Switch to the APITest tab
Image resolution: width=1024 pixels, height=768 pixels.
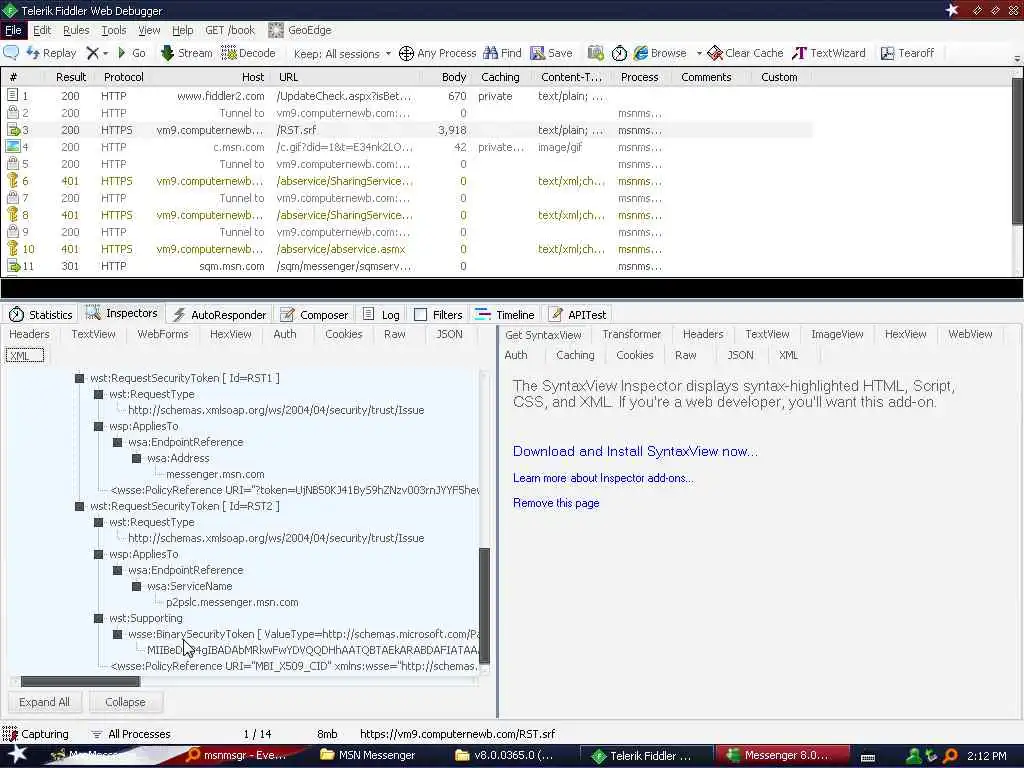pyautogui.click(x=577, y=315)
